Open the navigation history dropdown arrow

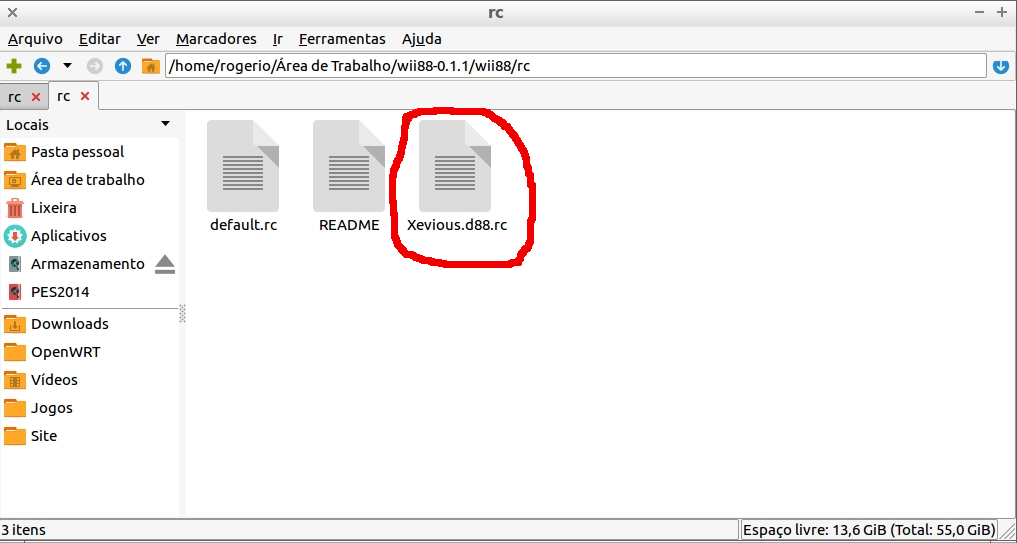click(67, 66)
